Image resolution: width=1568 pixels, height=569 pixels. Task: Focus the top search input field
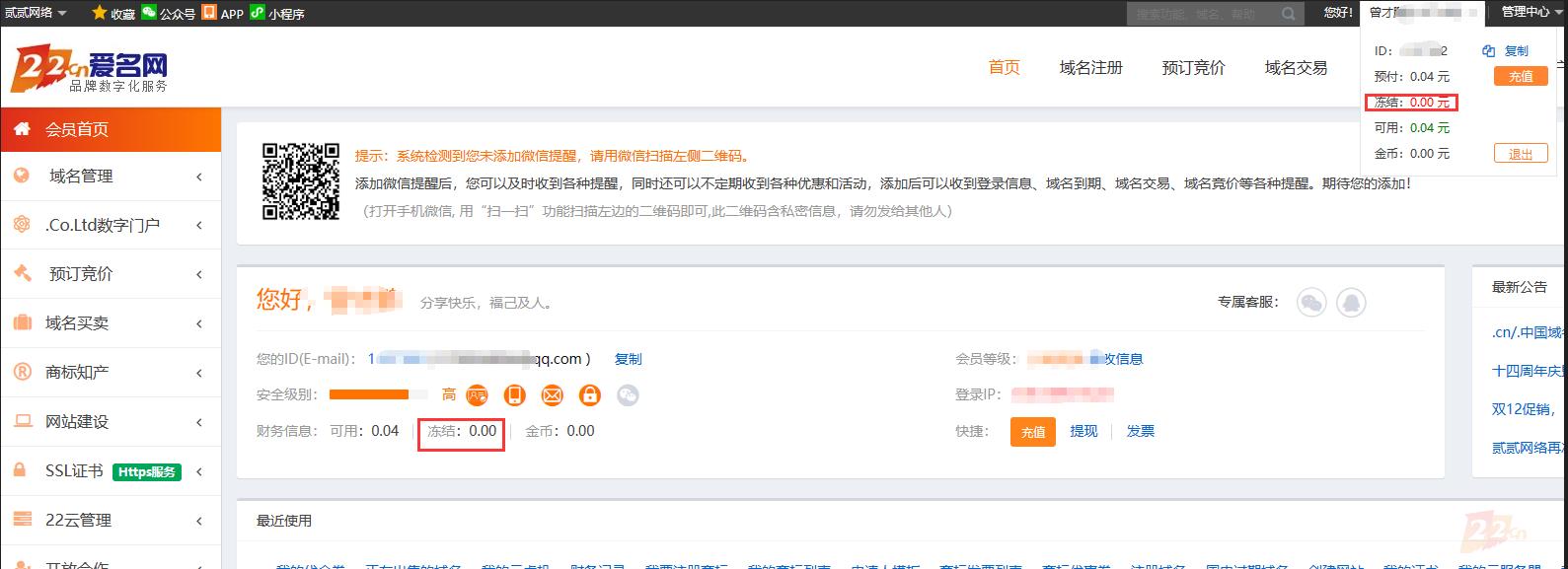(x=1204, y=14)
